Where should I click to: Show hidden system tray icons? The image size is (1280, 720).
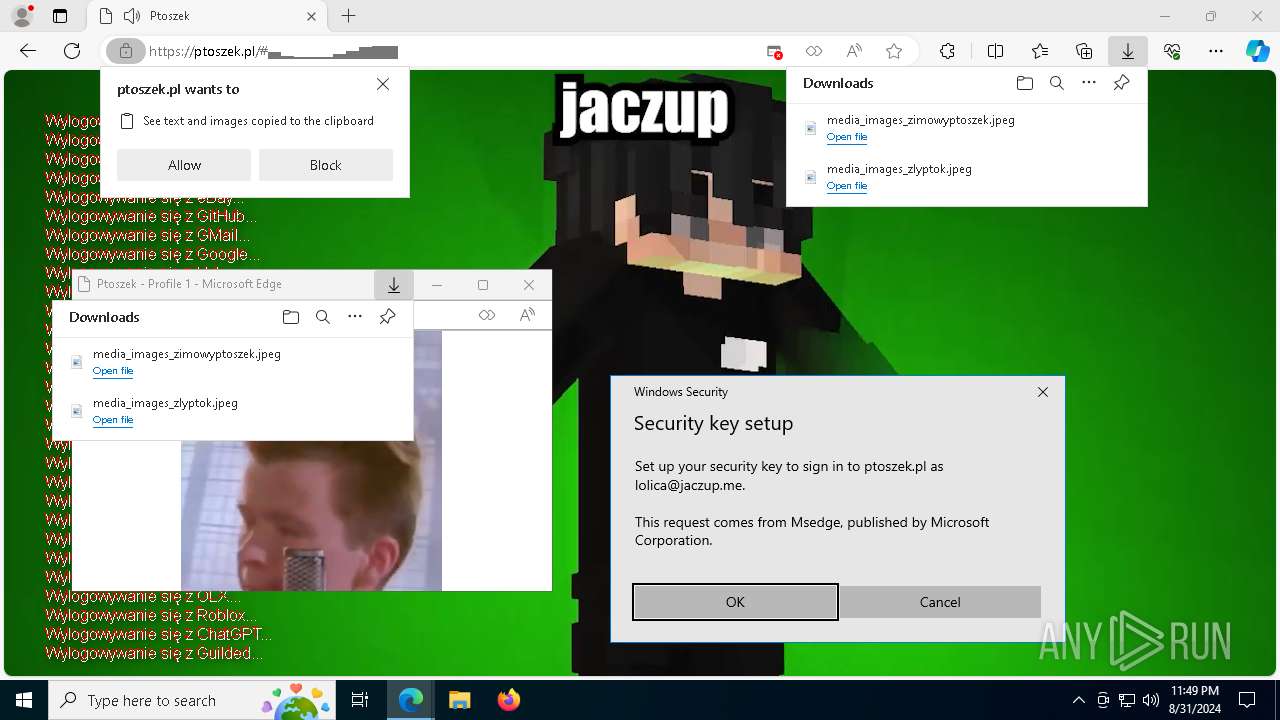[x=1078, y=700]
